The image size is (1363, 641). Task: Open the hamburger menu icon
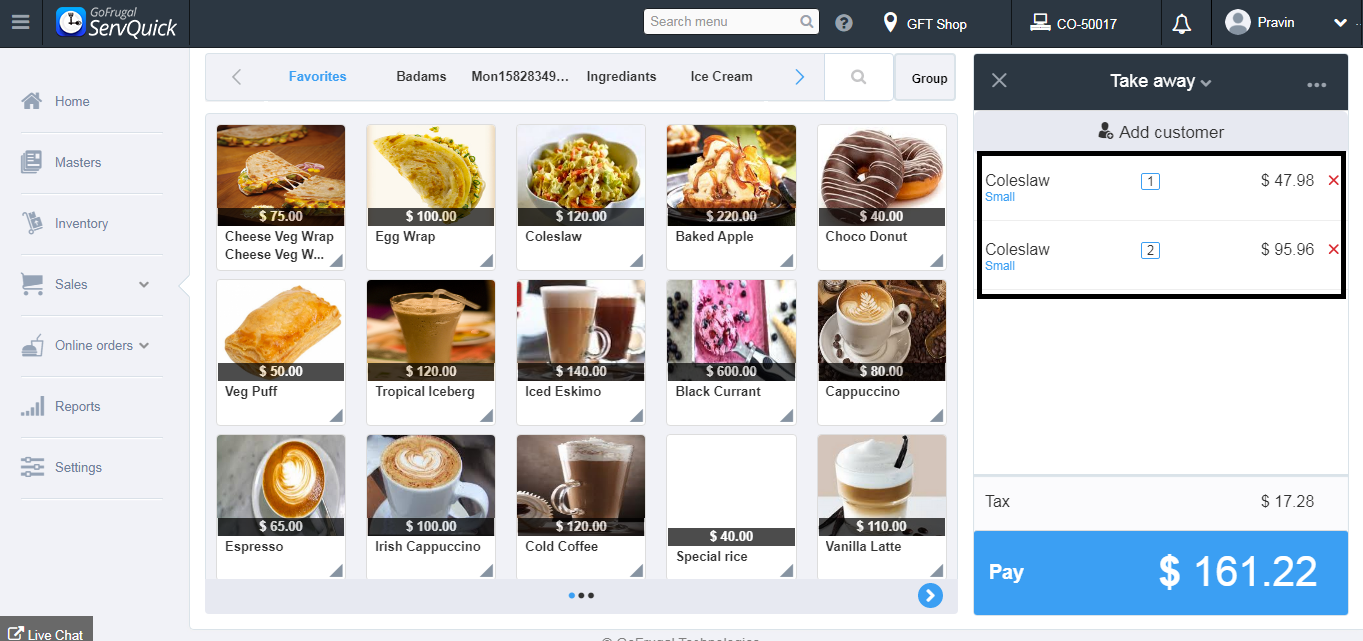pos(20,23)
